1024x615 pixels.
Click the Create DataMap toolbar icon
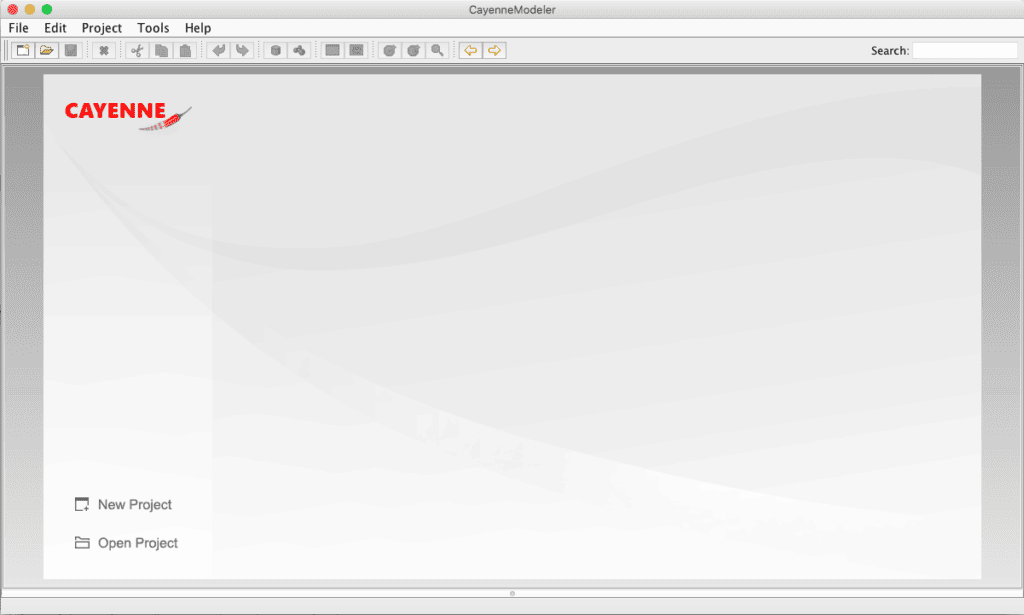299,50
